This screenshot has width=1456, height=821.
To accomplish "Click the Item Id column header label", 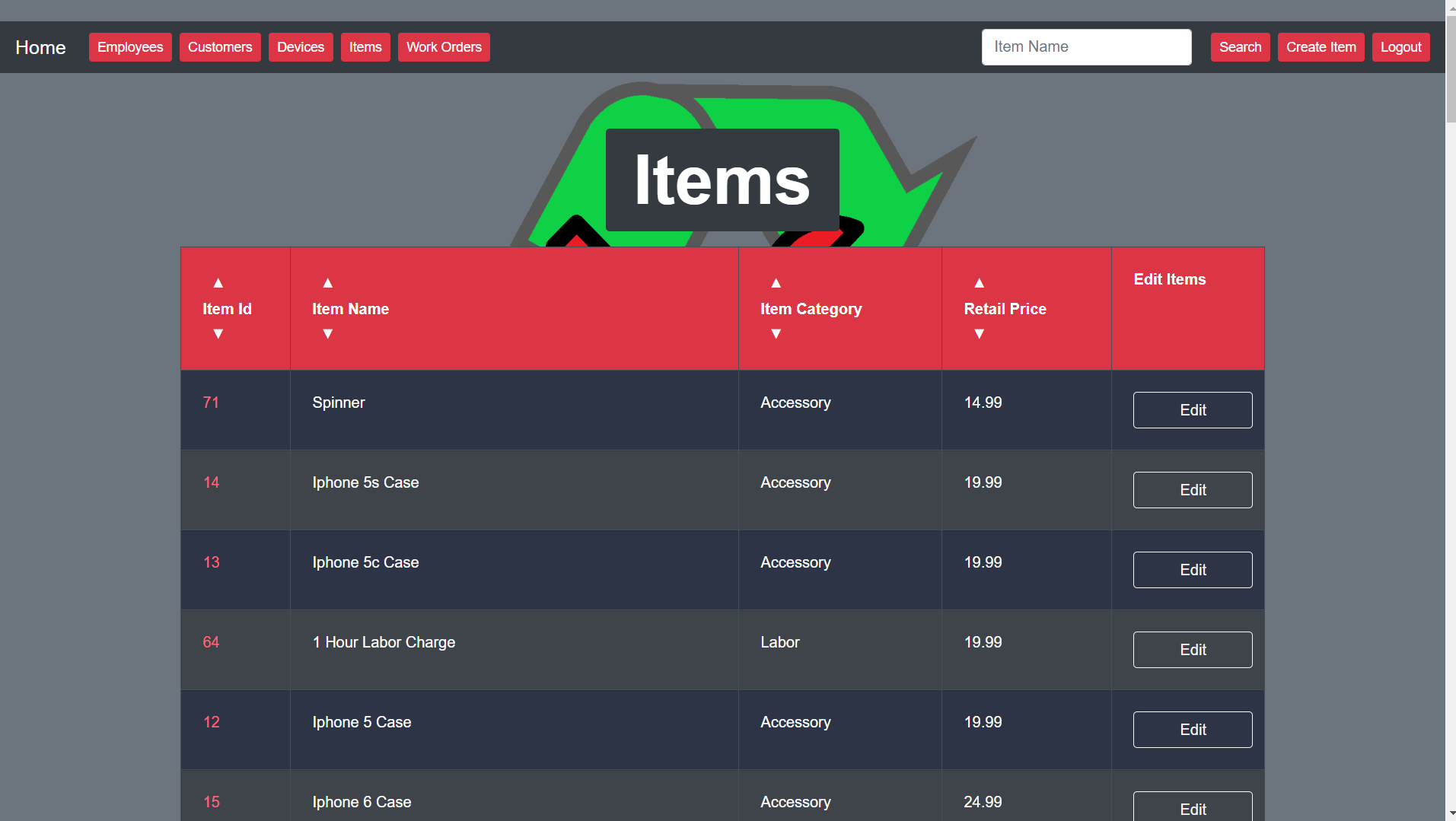I will click(x=227, y=309).
